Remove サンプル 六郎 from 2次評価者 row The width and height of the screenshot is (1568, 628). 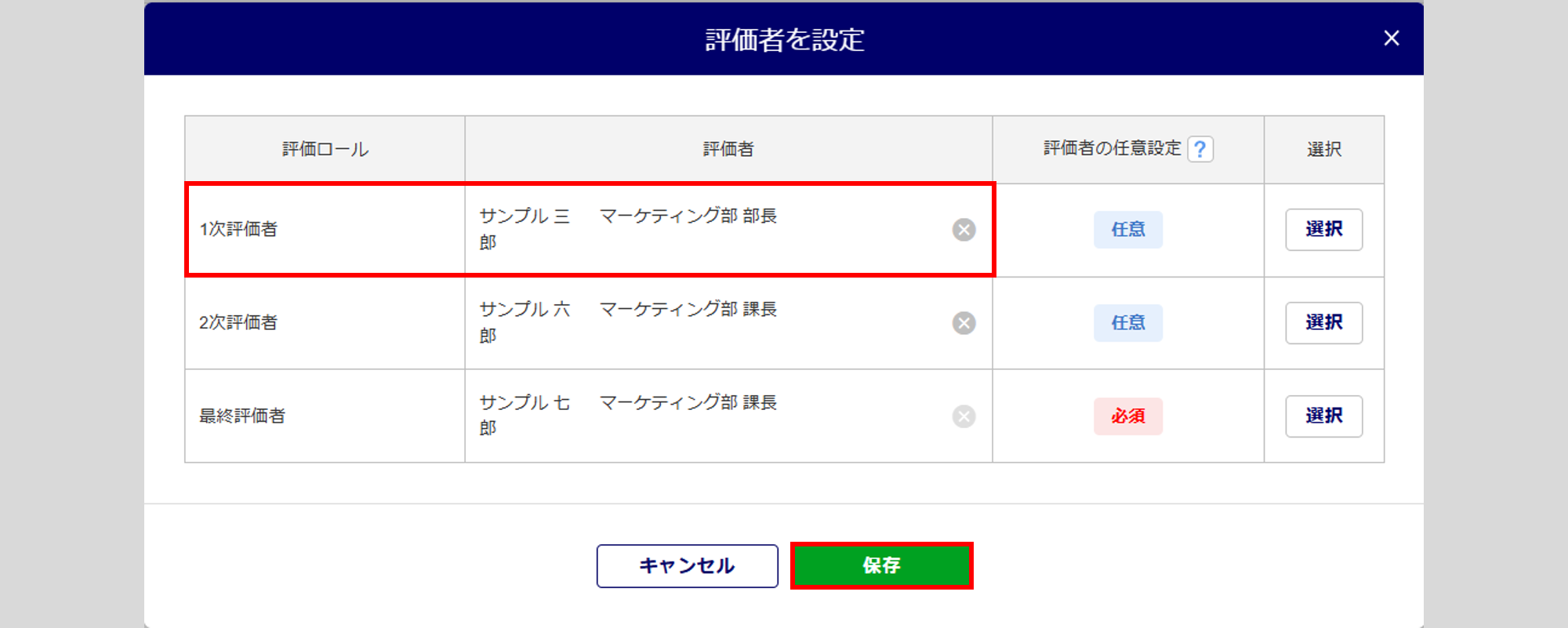(964, 323)
